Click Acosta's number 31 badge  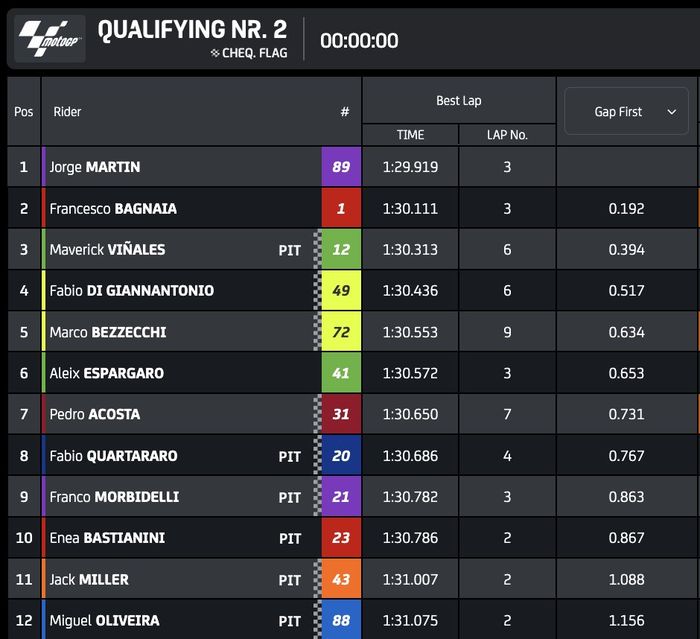coord(341,414)
